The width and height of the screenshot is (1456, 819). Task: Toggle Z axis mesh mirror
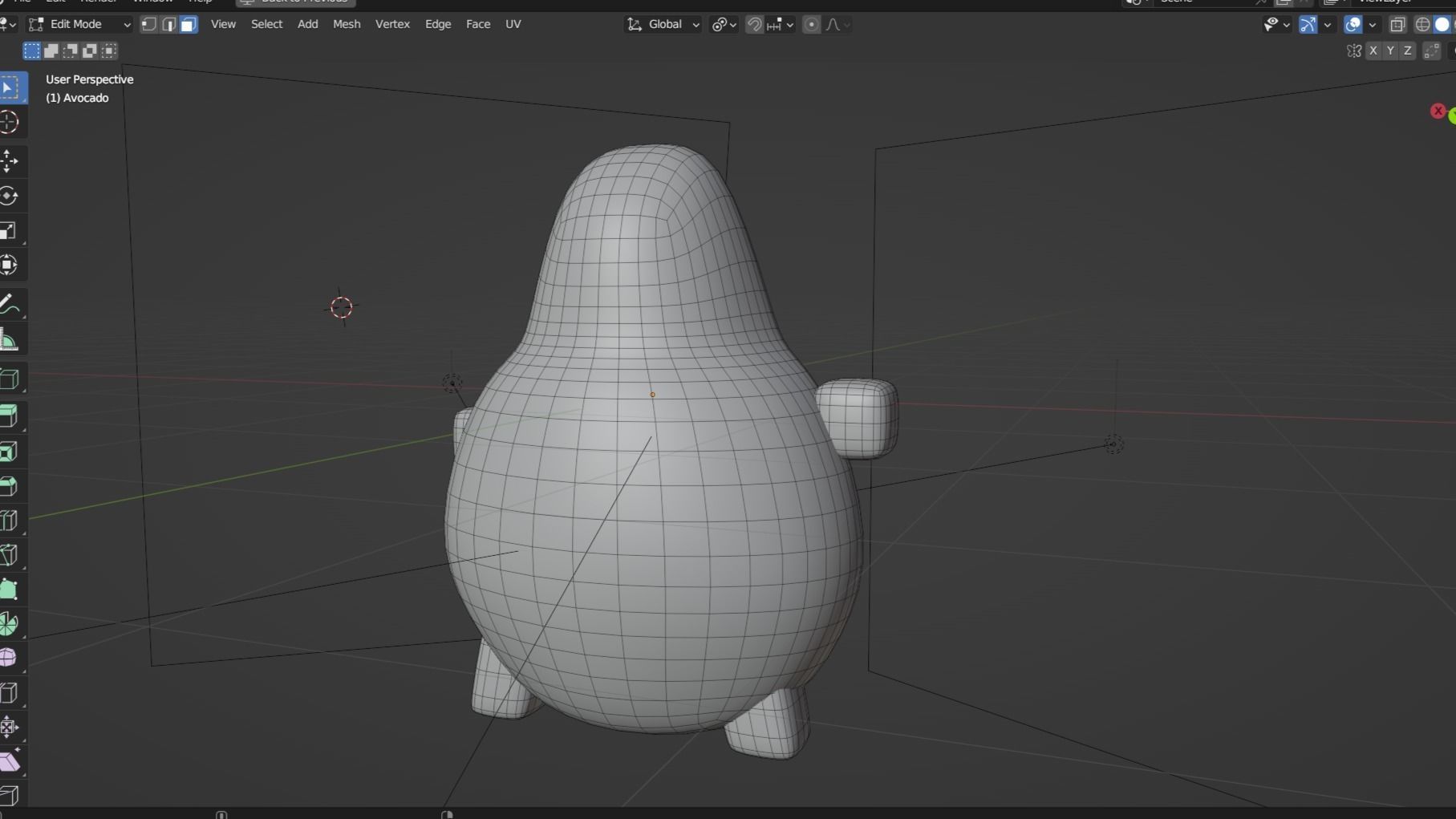tap(1407, 51)
